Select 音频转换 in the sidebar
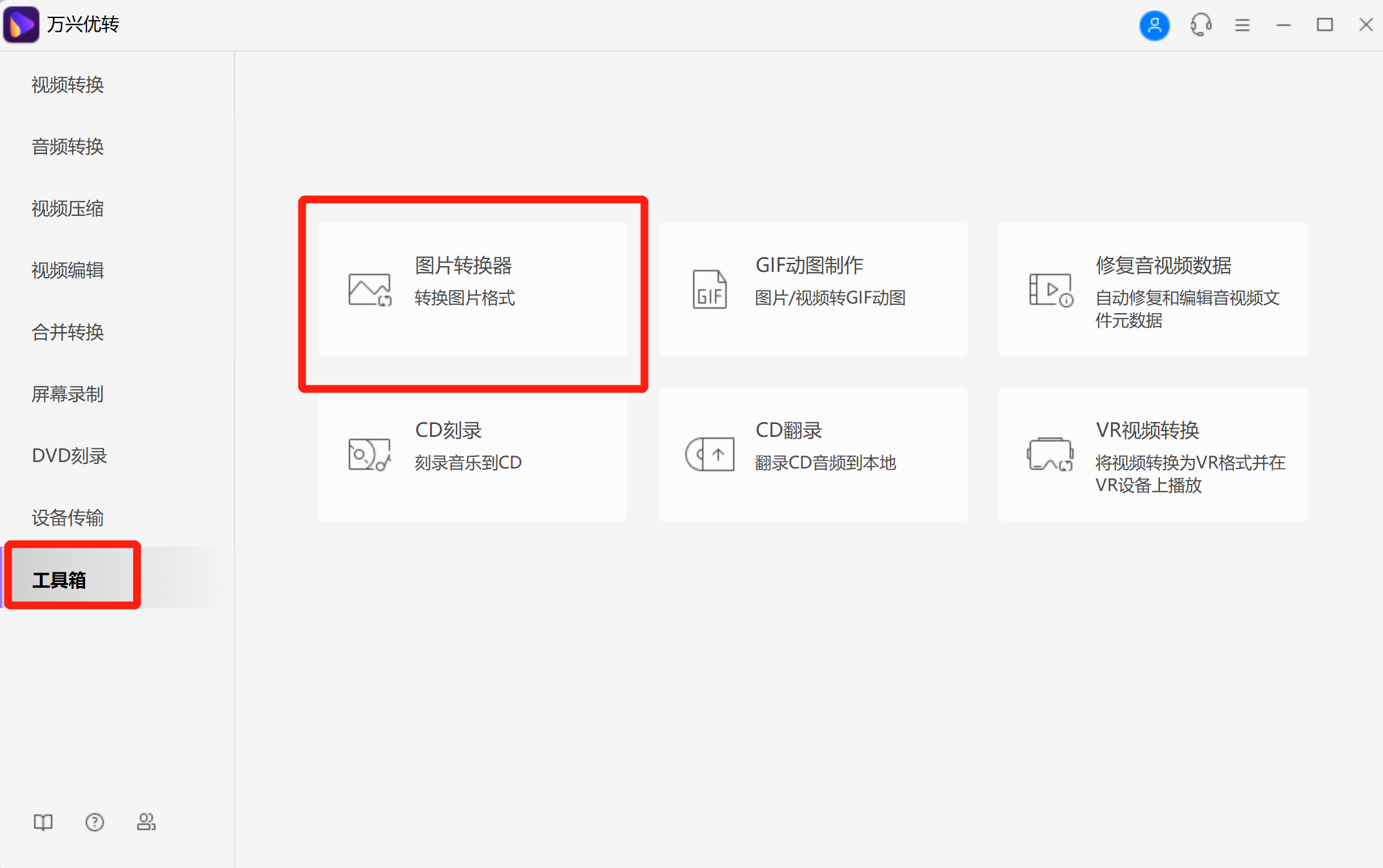Viewport: 1383px width, 868px height. coord(67,147)
